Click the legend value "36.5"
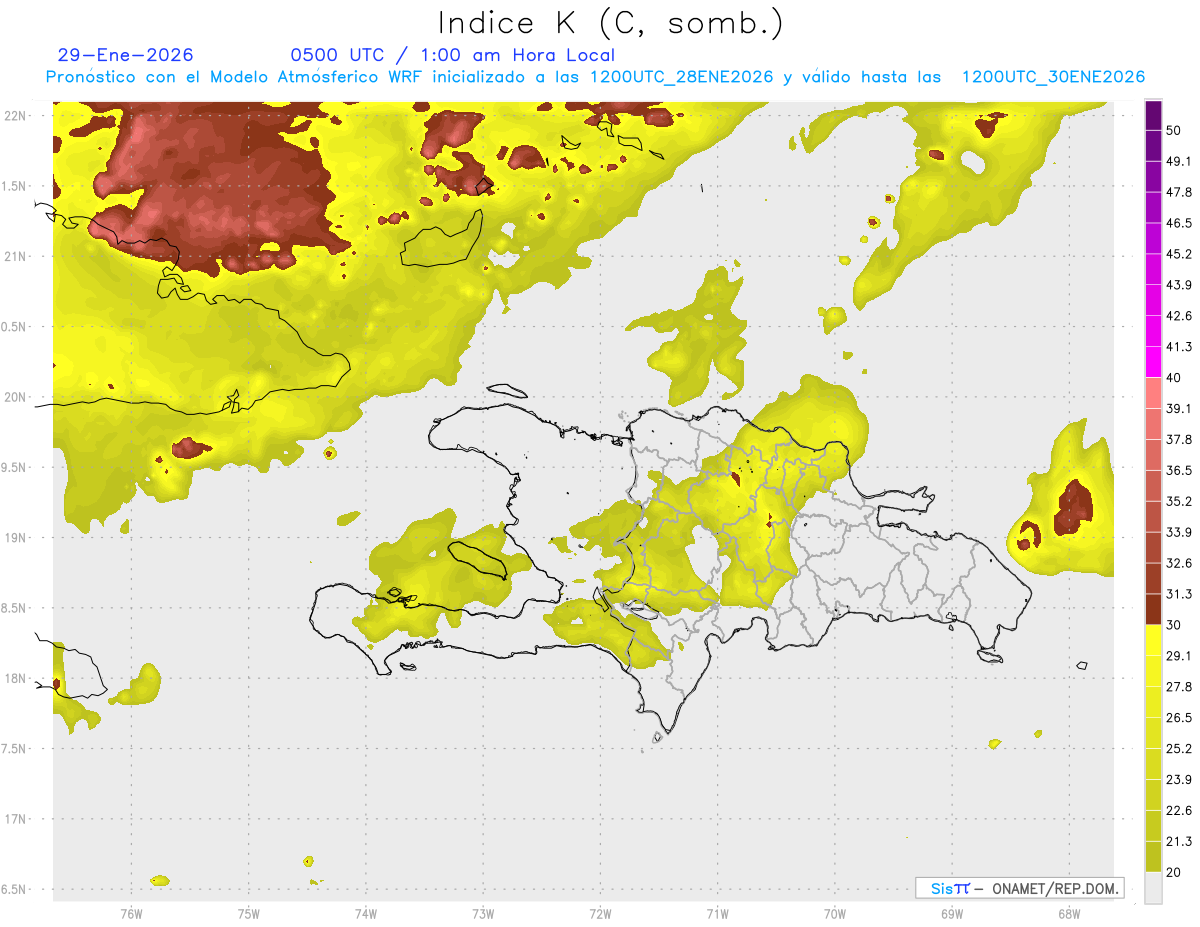 pos(1179,470)
